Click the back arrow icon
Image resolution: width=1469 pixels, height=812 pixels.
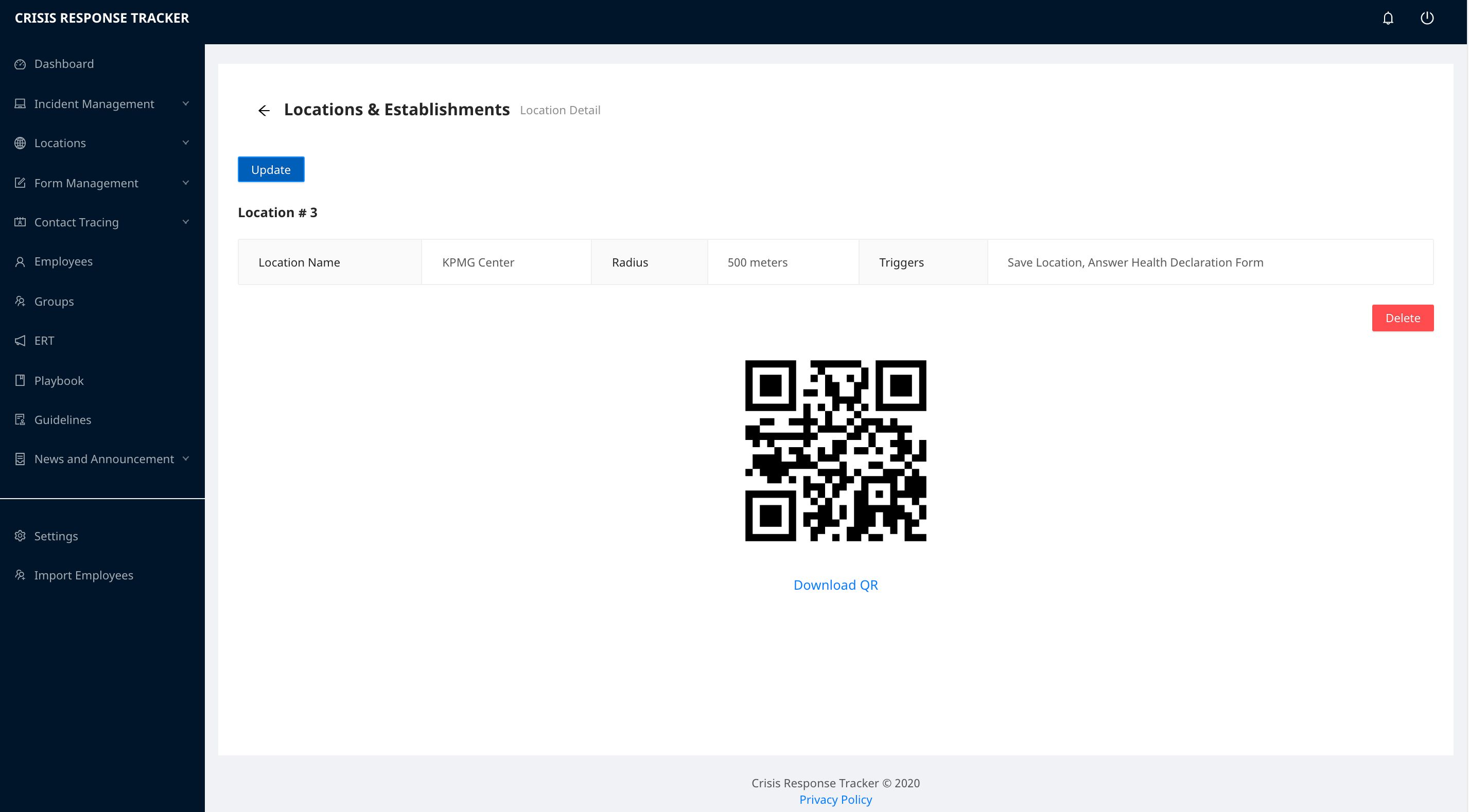(264, 111)
